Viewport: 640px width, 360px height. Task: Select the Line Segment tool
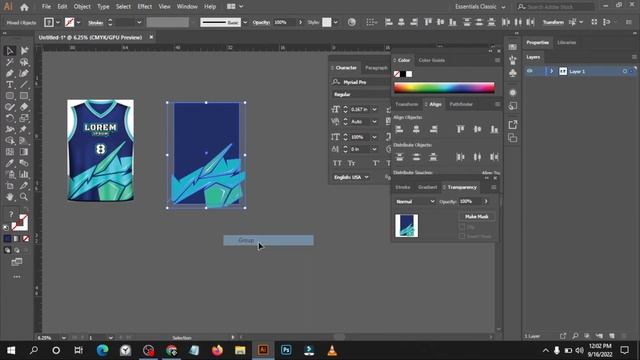[24, 85]
